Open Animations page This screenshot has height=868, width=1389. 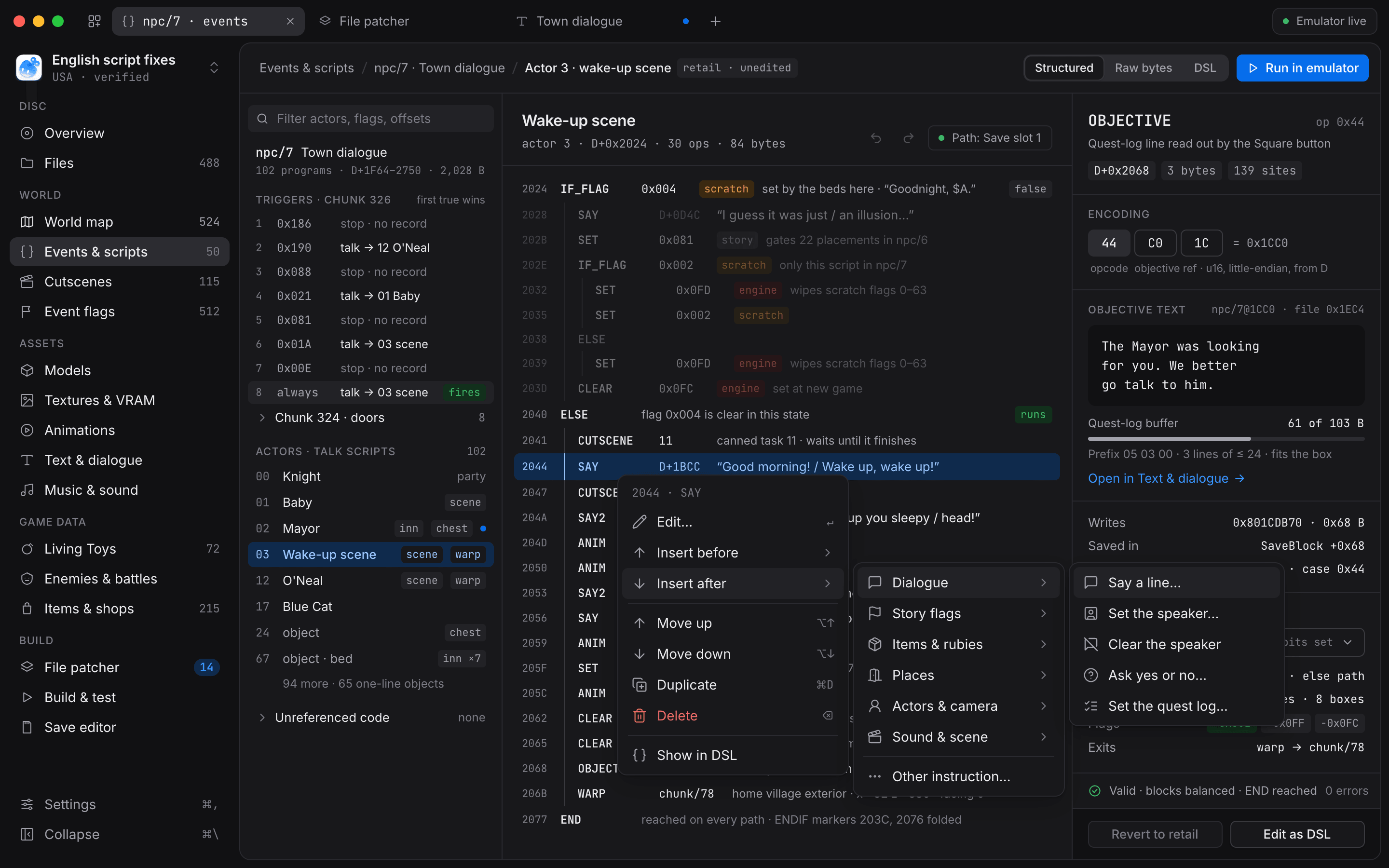[x=120, y=430]
